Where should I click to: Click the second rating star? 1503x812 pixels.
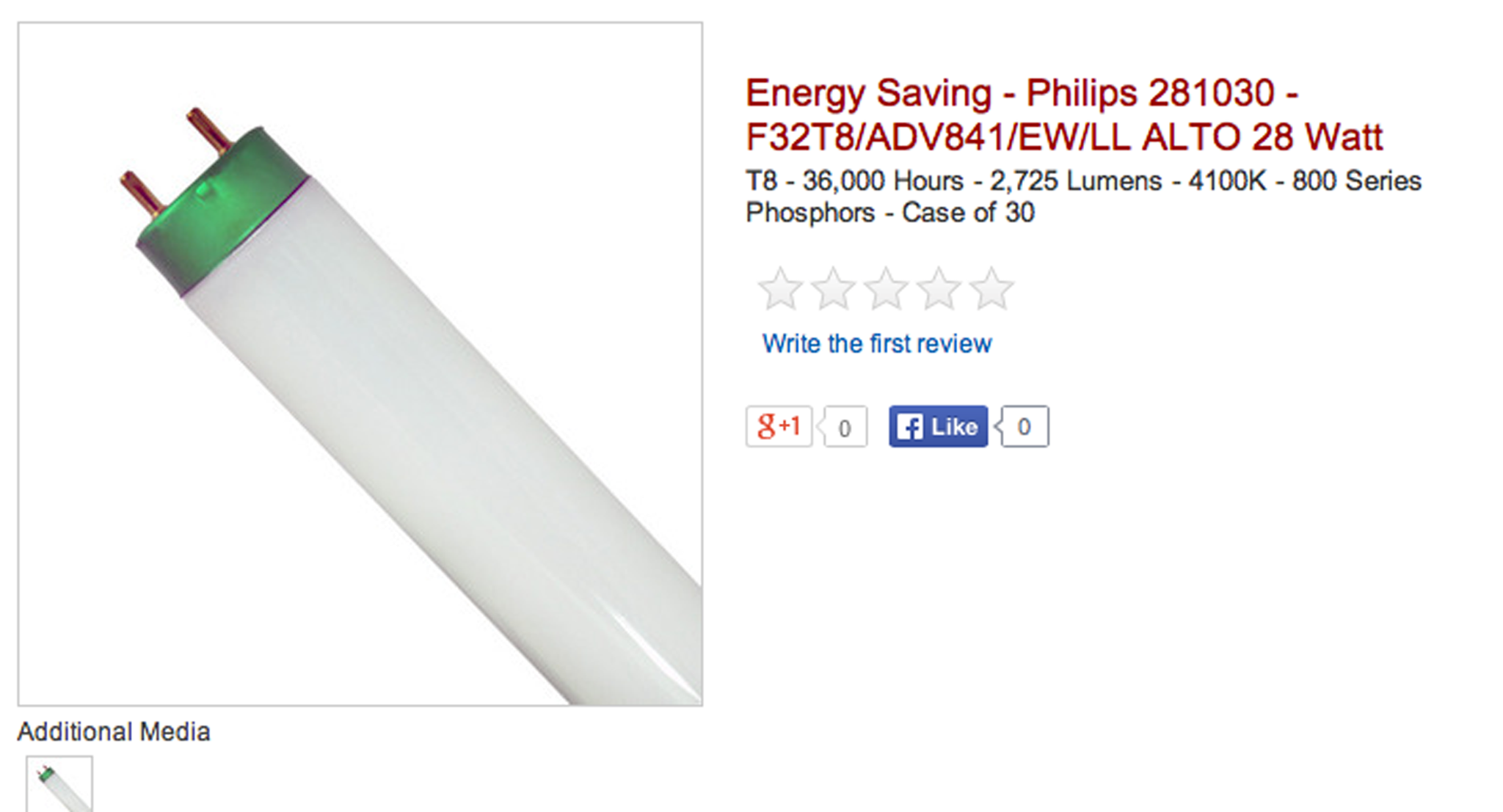833,288
